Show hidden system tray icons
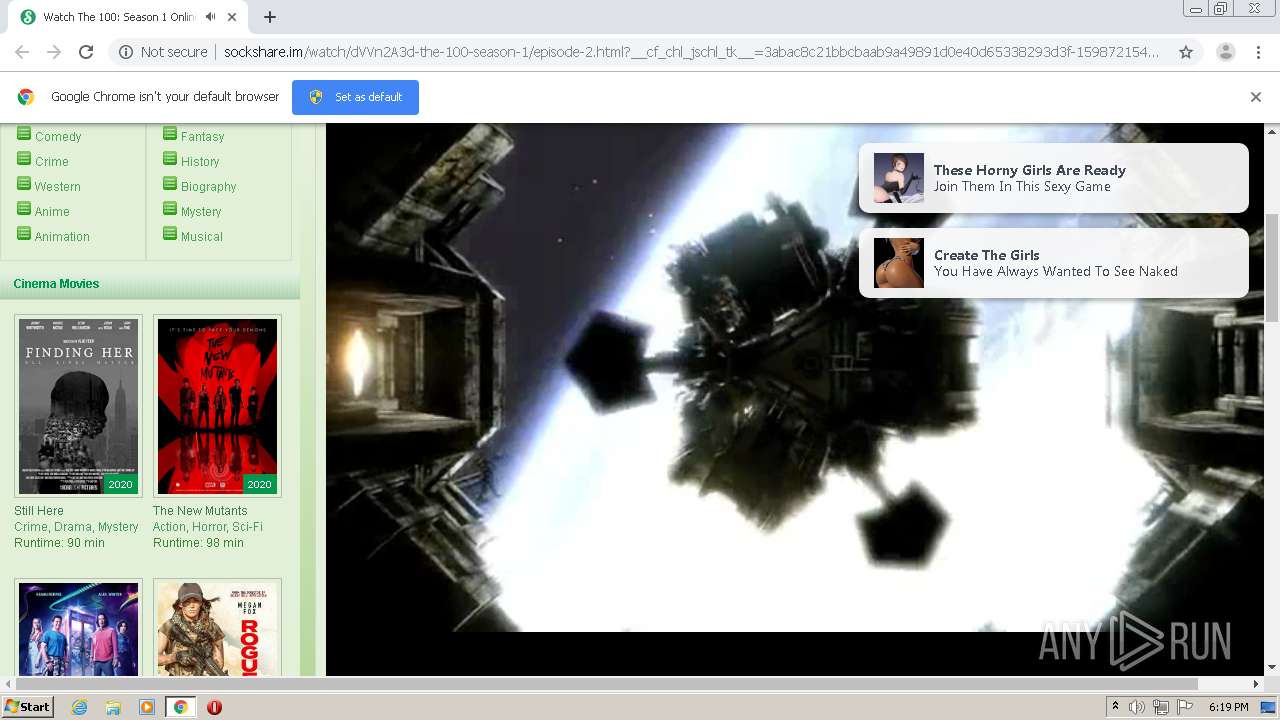The width and height of the screenshot is (1280, 720). [1115, 707]
